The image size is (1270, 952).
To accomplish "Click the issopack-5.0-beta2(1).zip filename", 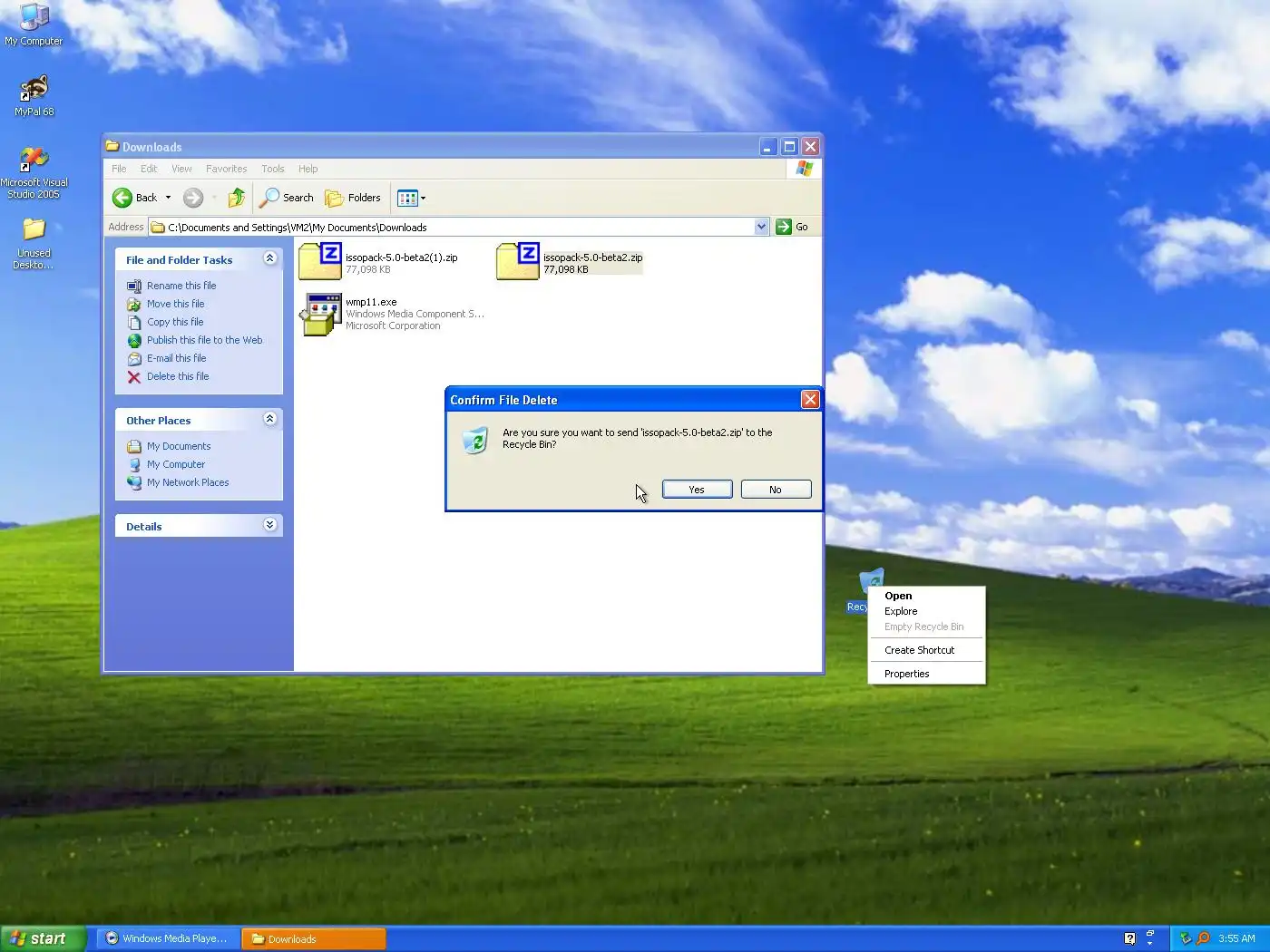I will 401,257.
